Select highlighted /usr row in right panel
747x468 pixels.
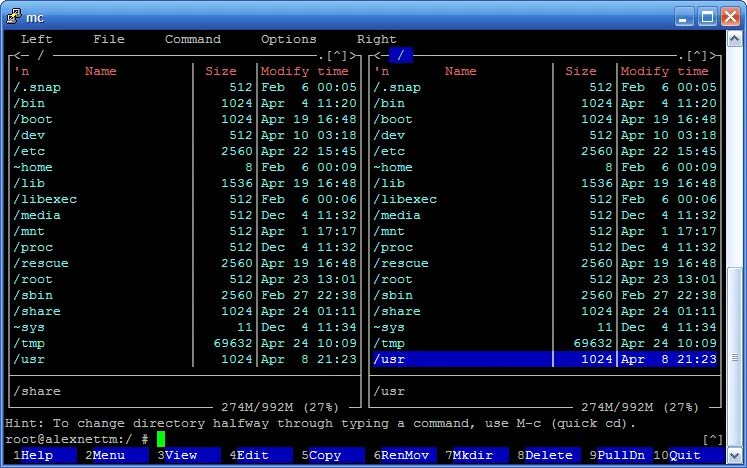545,359
